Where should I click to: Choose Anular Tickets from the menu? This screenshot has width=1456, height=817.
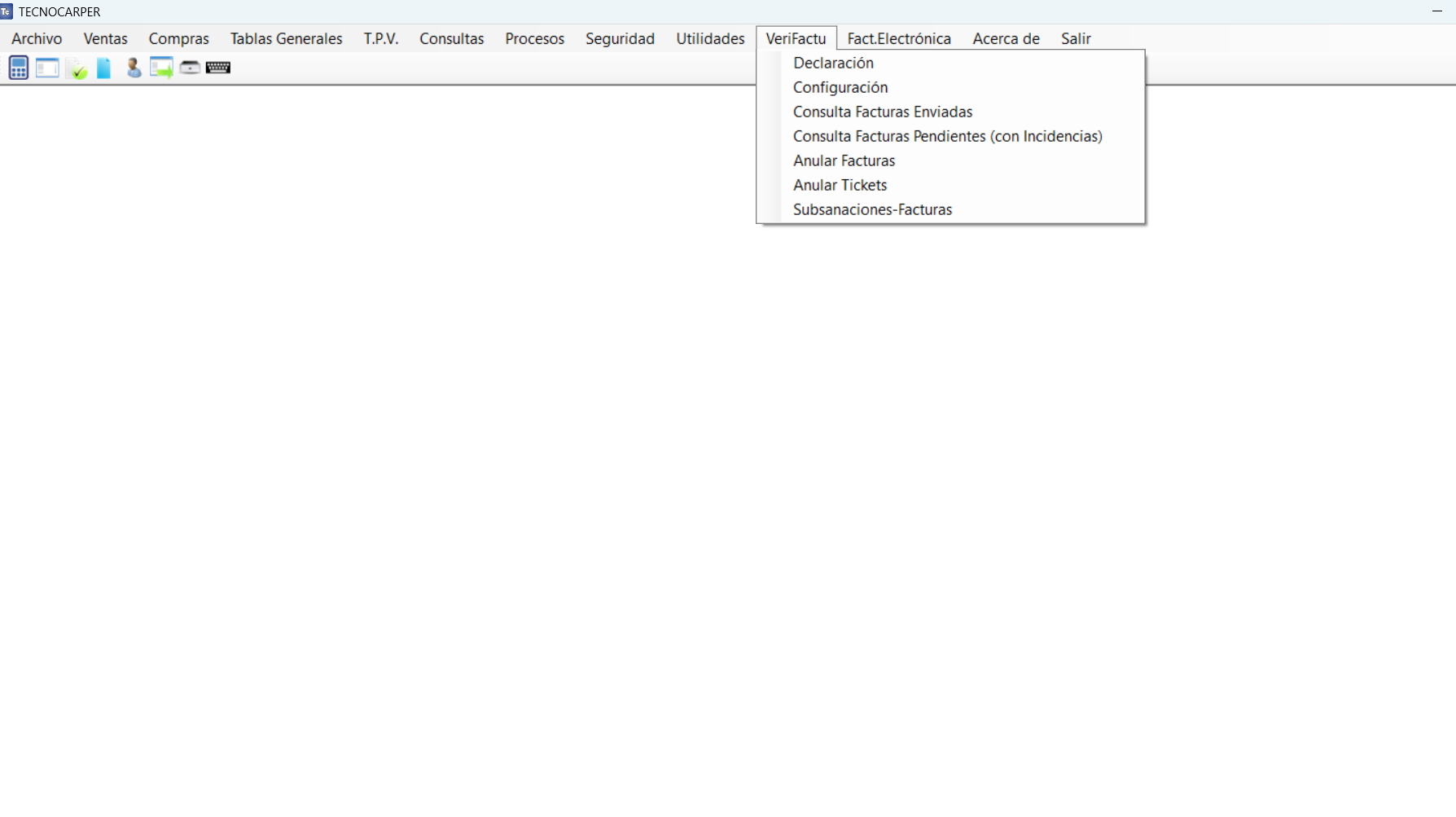(840, 185)
